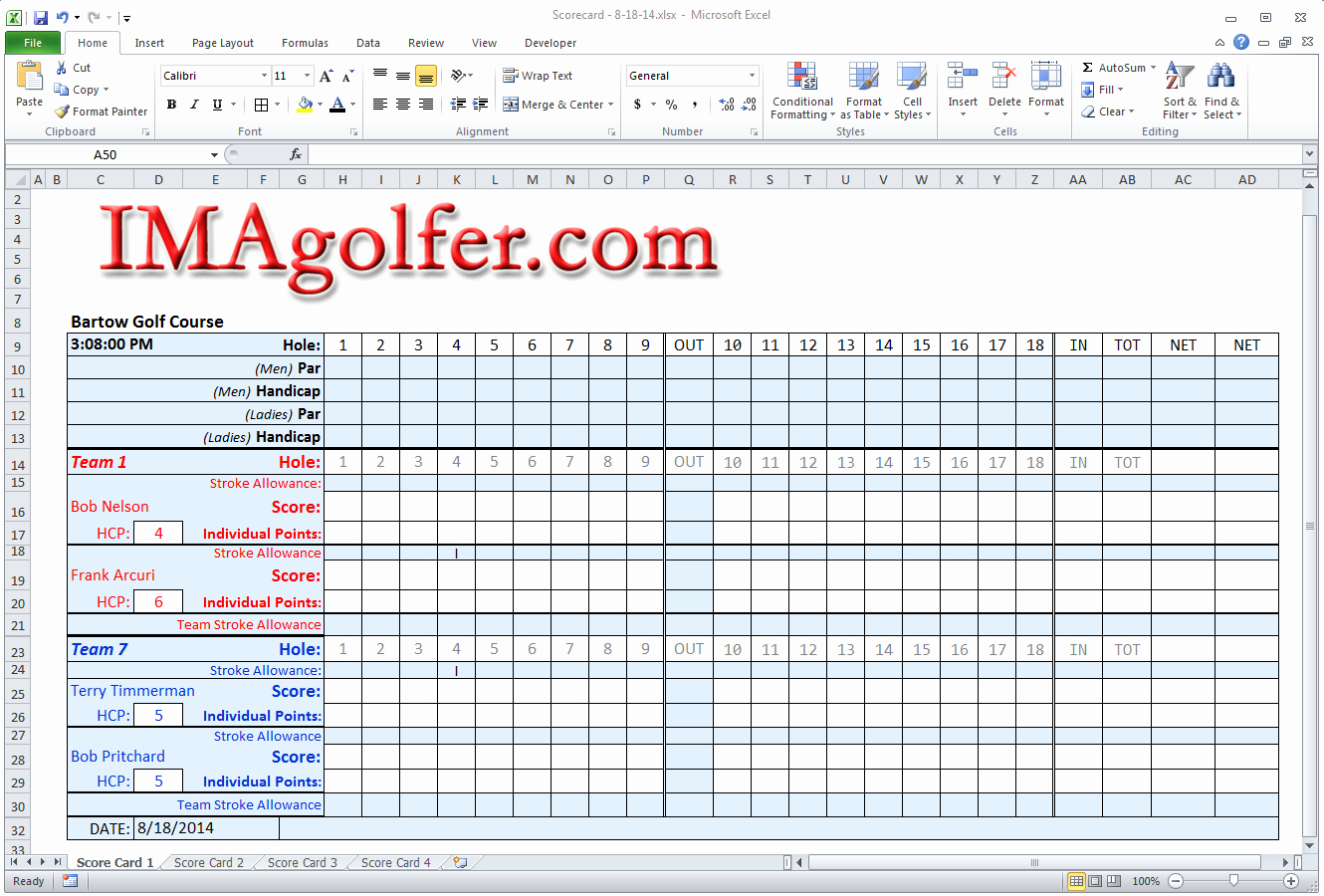Expand AutoSum dropdown arrow
This screenshot has height=896, width=1324.
[x=1154, y=68]
